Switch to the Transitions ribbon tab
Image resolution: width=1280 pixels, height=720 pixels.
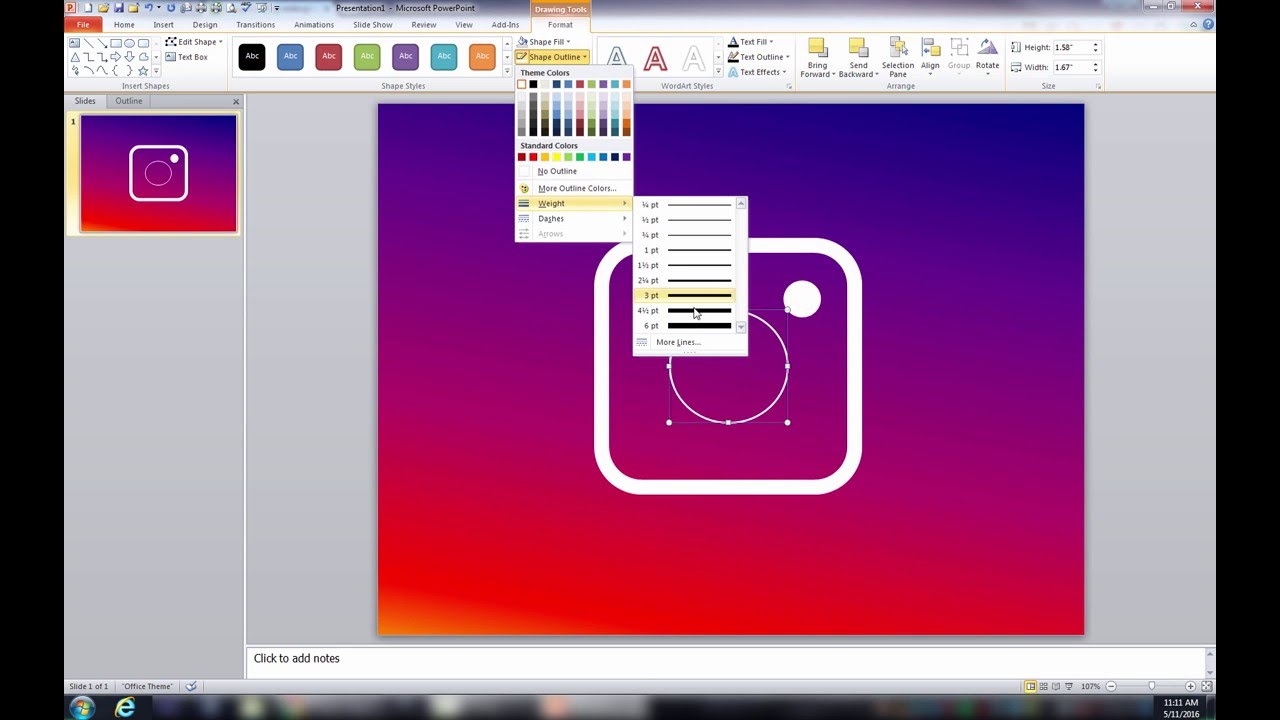(x=256, y=25)
